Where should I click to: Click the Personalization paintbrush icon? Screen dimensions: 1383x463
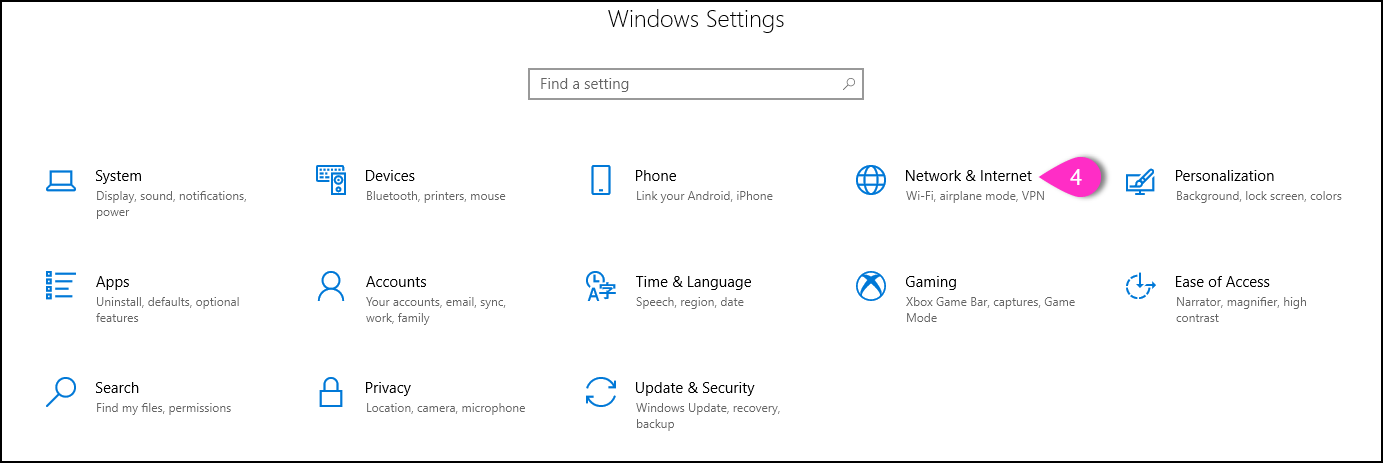(1140, 181)
